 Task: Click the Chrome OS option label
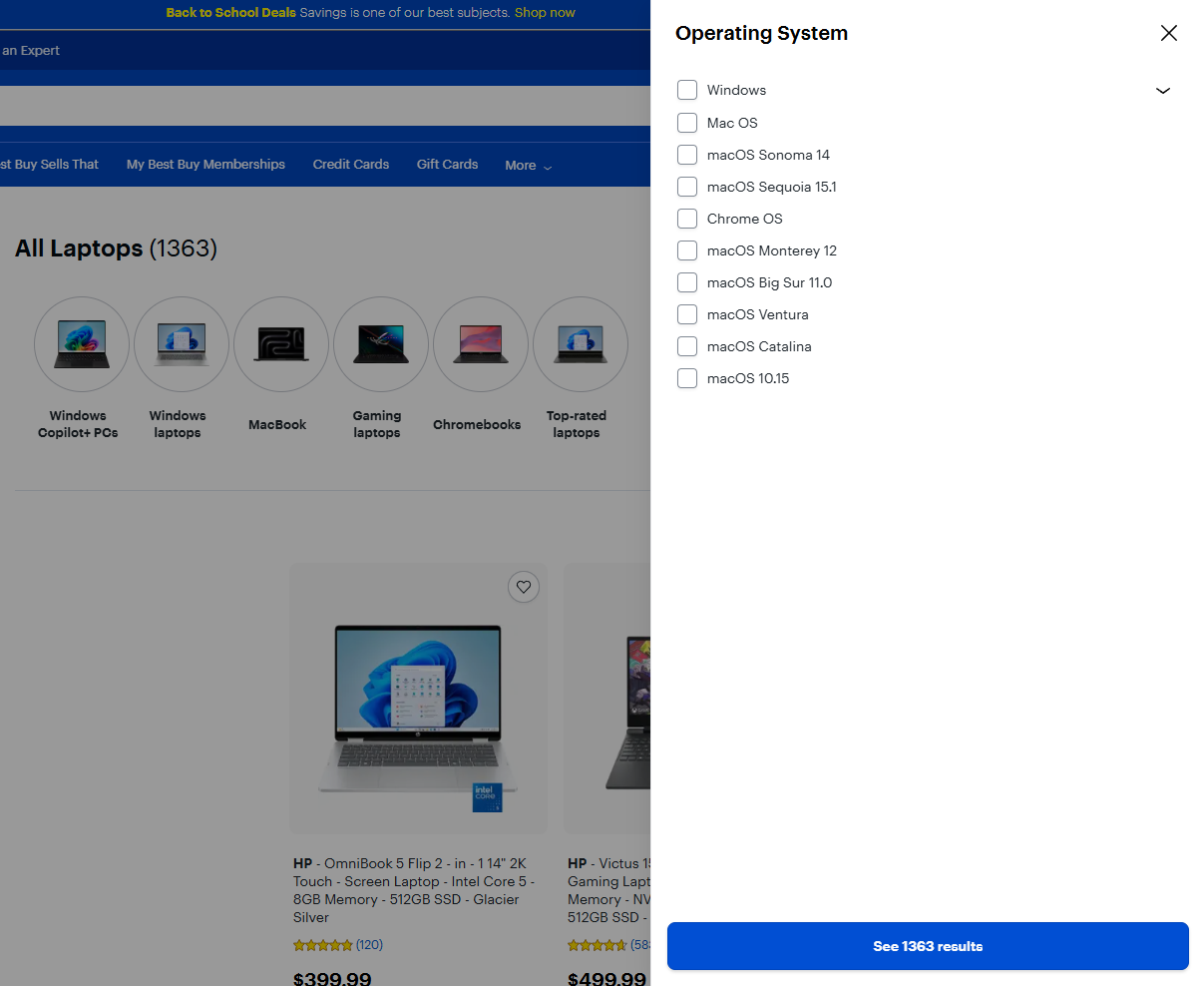pyautogui.click(x=745, y=219)
